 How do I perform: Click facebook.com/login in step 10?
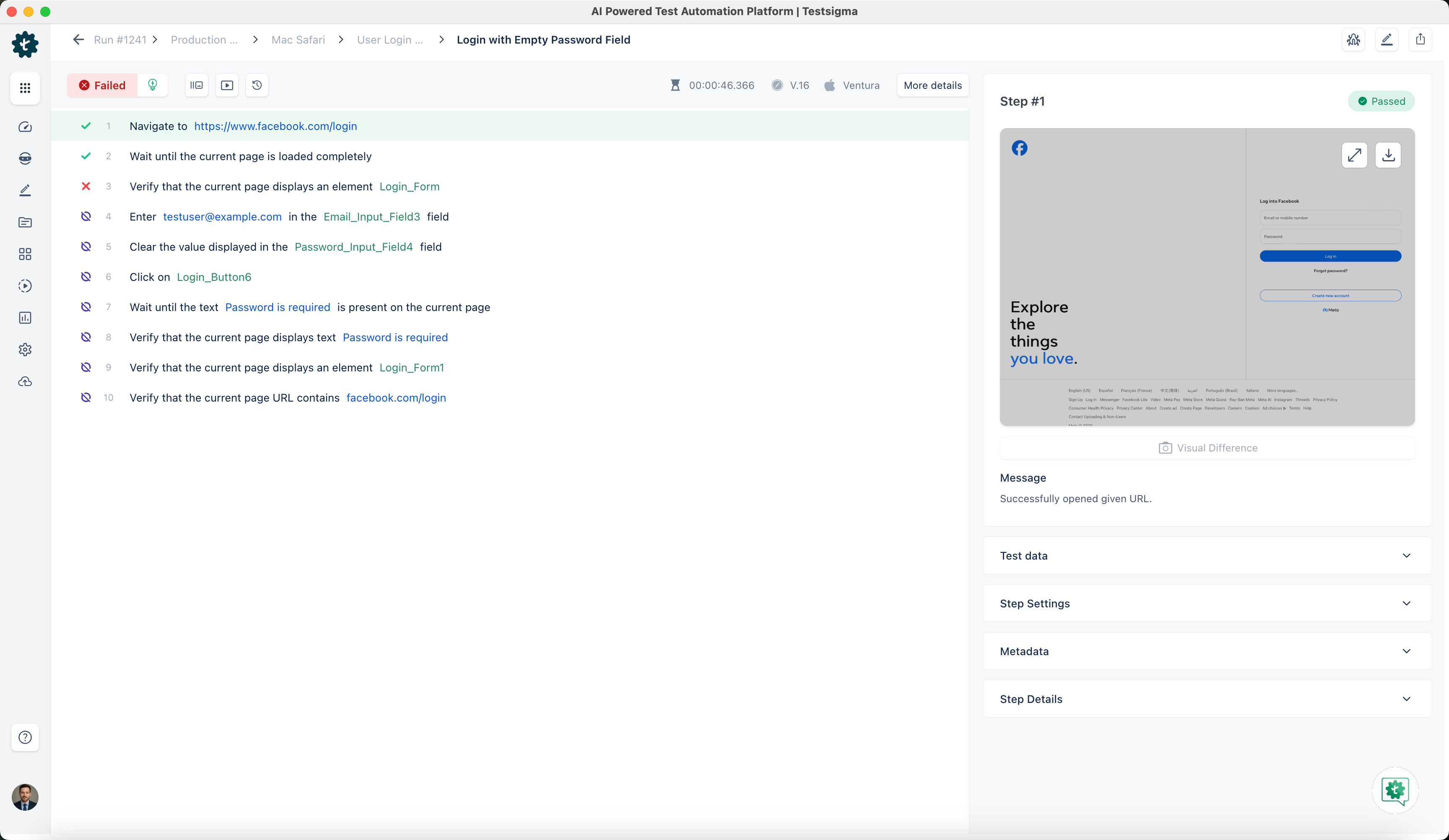396,398
